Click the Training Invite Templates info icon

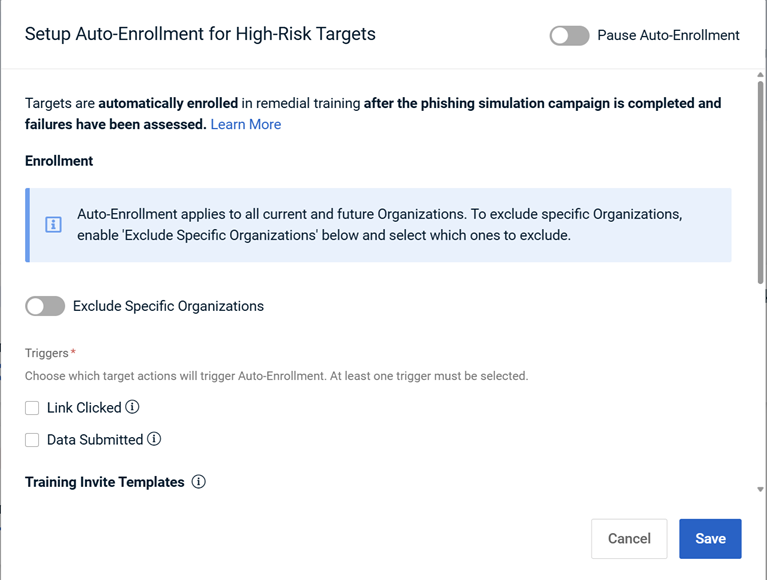click(199, 482)
